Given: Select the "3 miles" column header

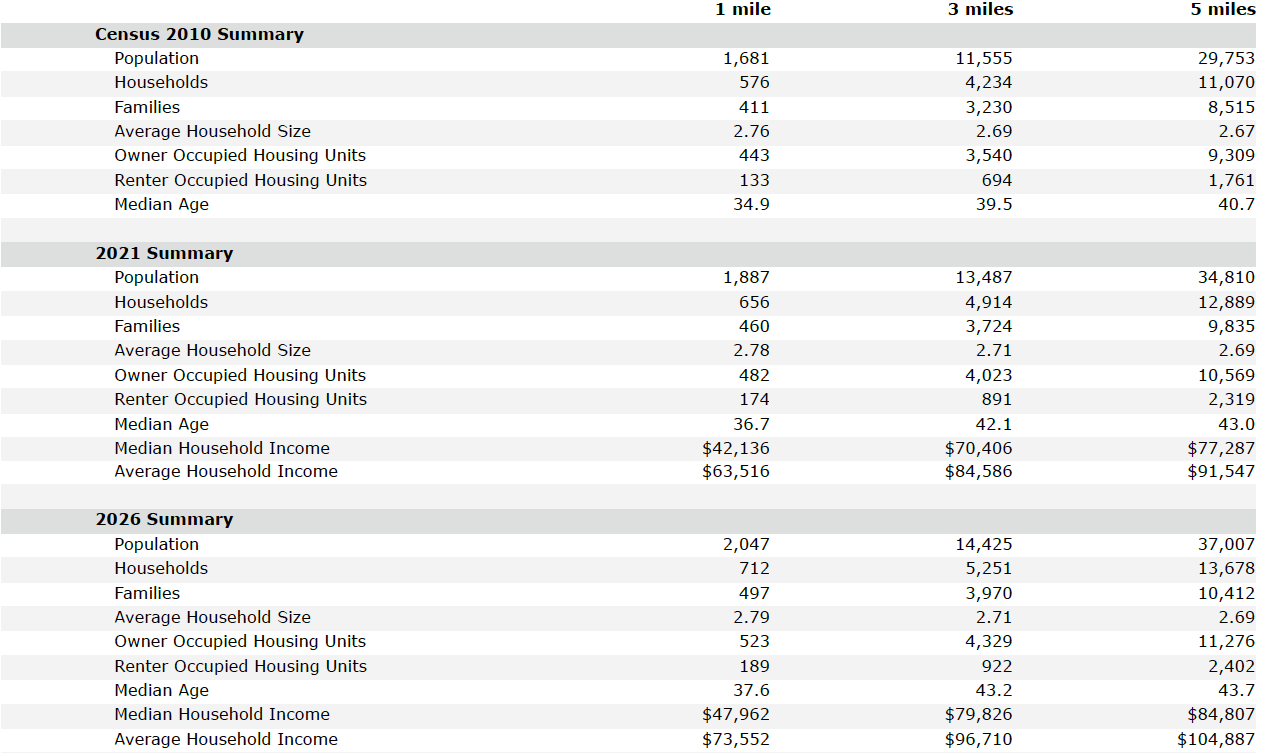Looking at the screenshot, I should pos(980,9).
